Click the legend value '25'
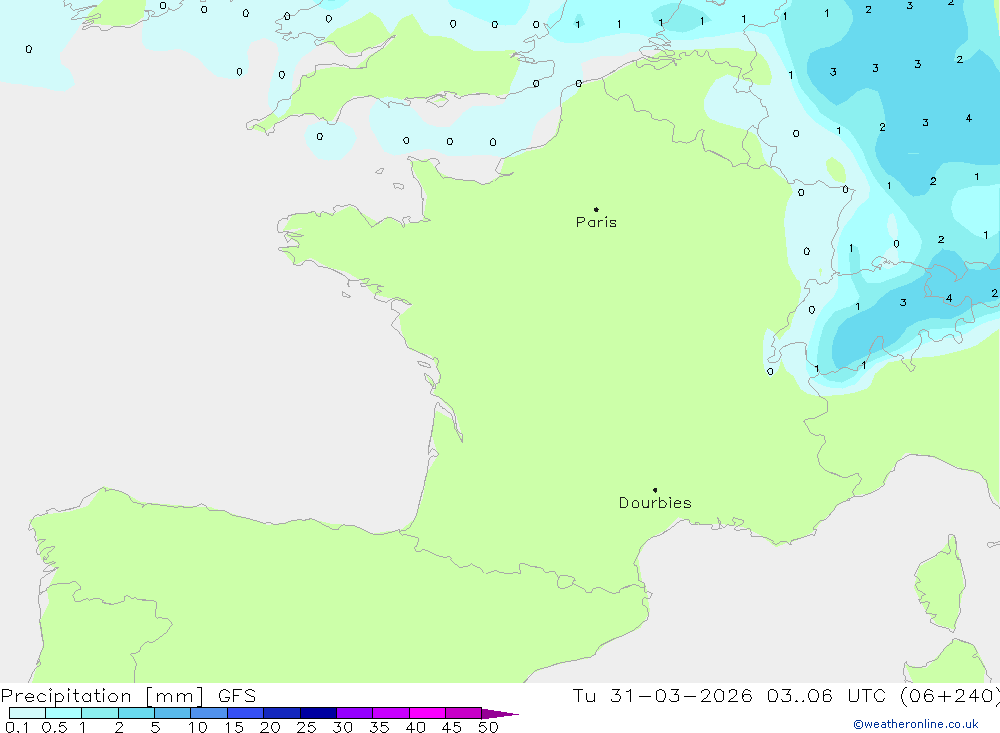 coord(306,727)
